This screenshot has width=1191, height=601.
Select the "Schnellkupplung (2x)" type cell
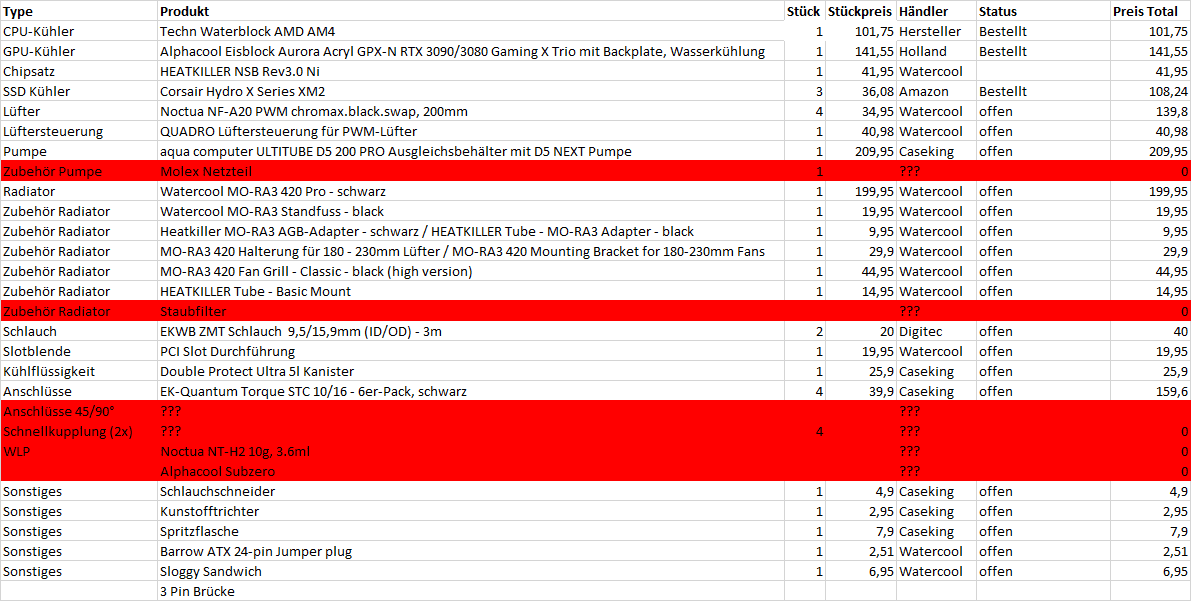79,432
